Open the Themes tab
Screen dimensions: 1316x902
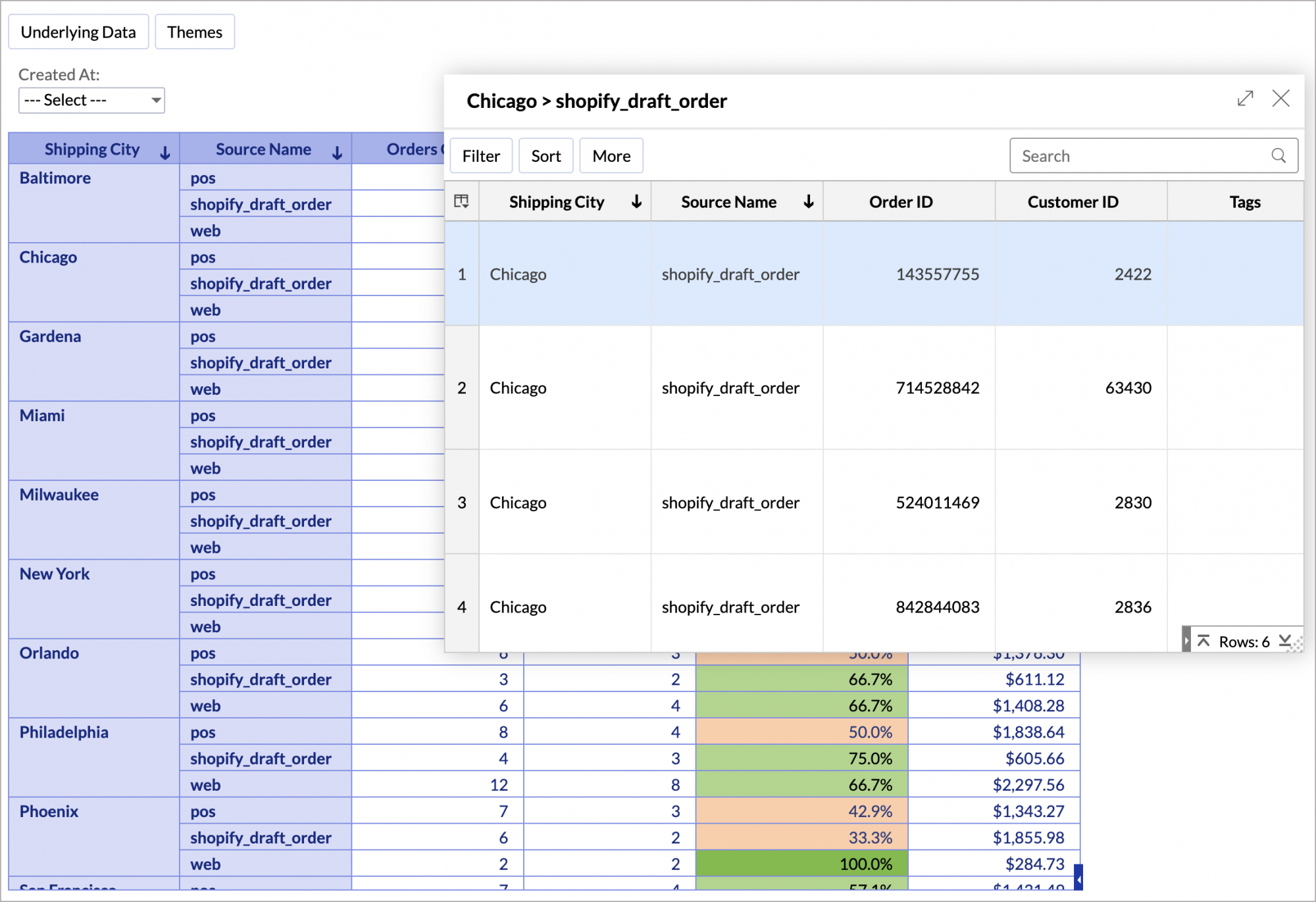(195, 32)
